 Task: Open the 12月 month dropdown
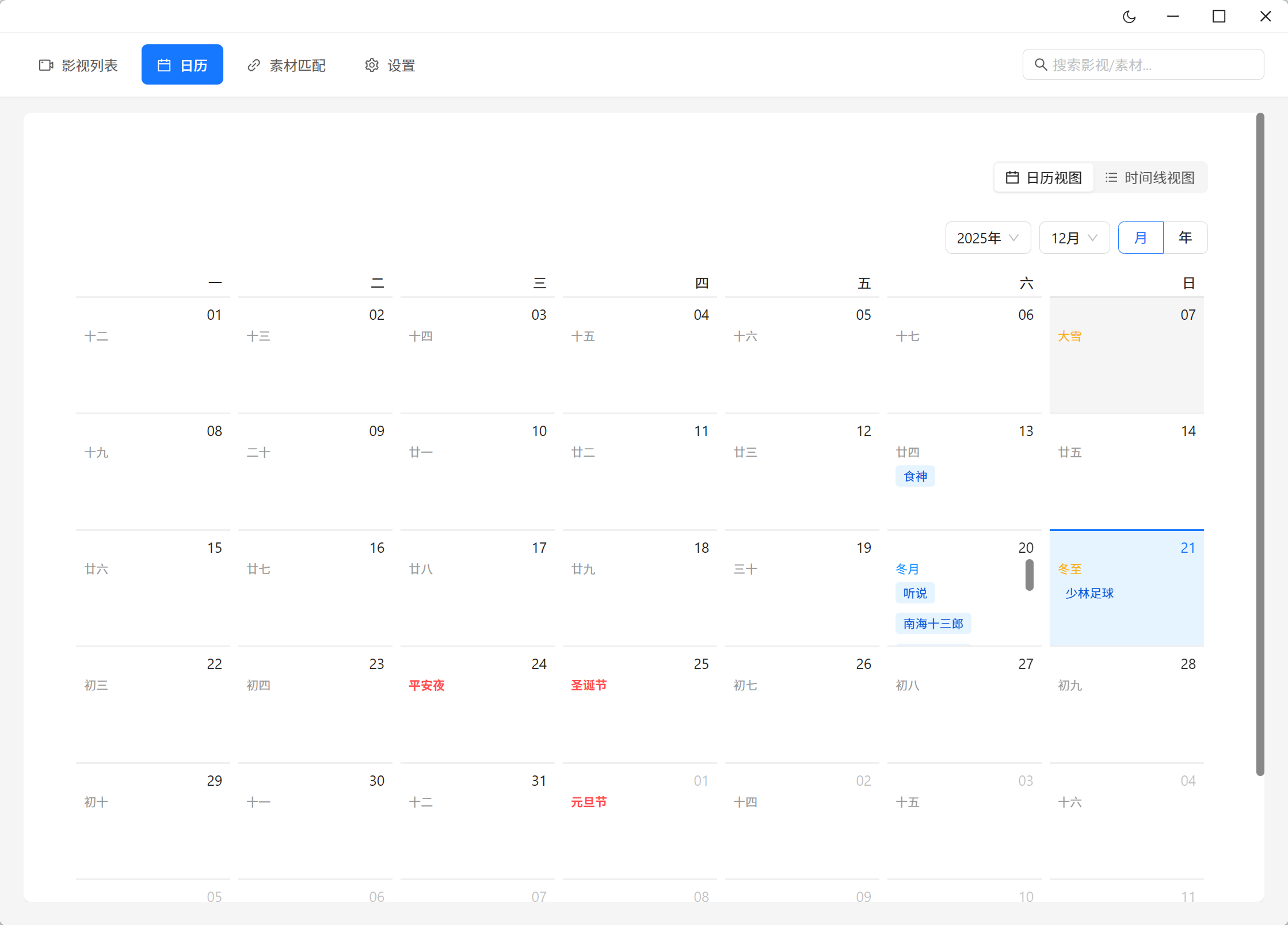click(x=1074, y=238)
